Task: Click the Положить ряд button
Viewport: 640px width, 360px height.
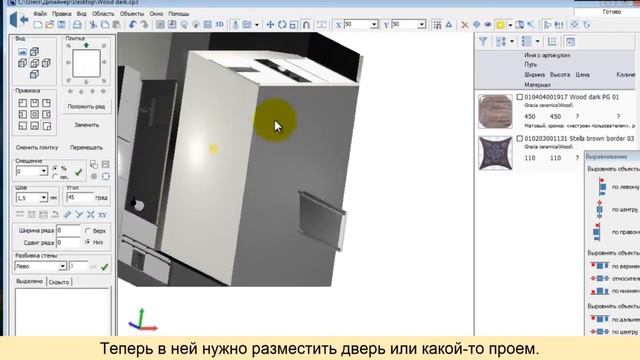Action: [87, 106]
